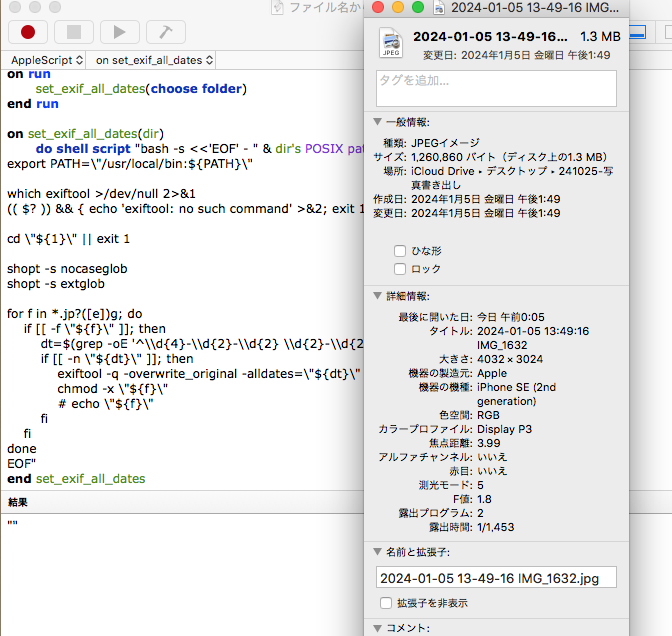The width and height of the screenshot is (672, 636).
Task: Collapse the 一般情報 section
Action: coord(377,122)
